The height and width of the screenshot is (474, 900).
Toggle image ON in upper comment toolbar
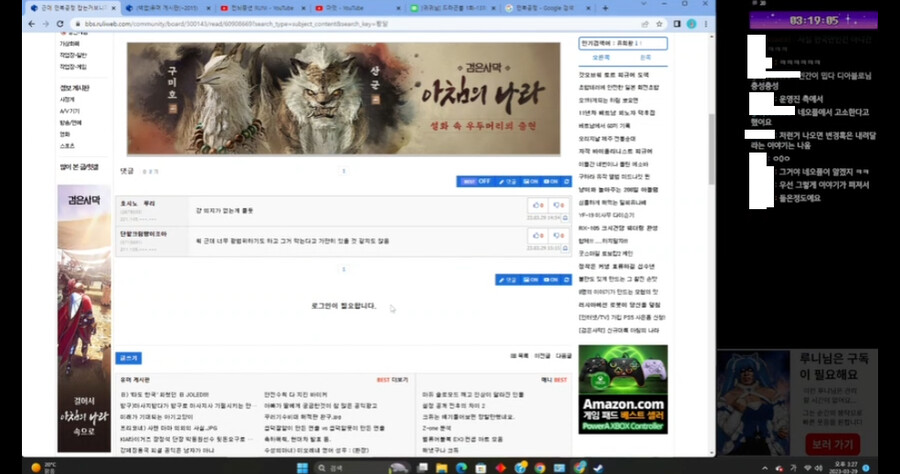(530, 181)
